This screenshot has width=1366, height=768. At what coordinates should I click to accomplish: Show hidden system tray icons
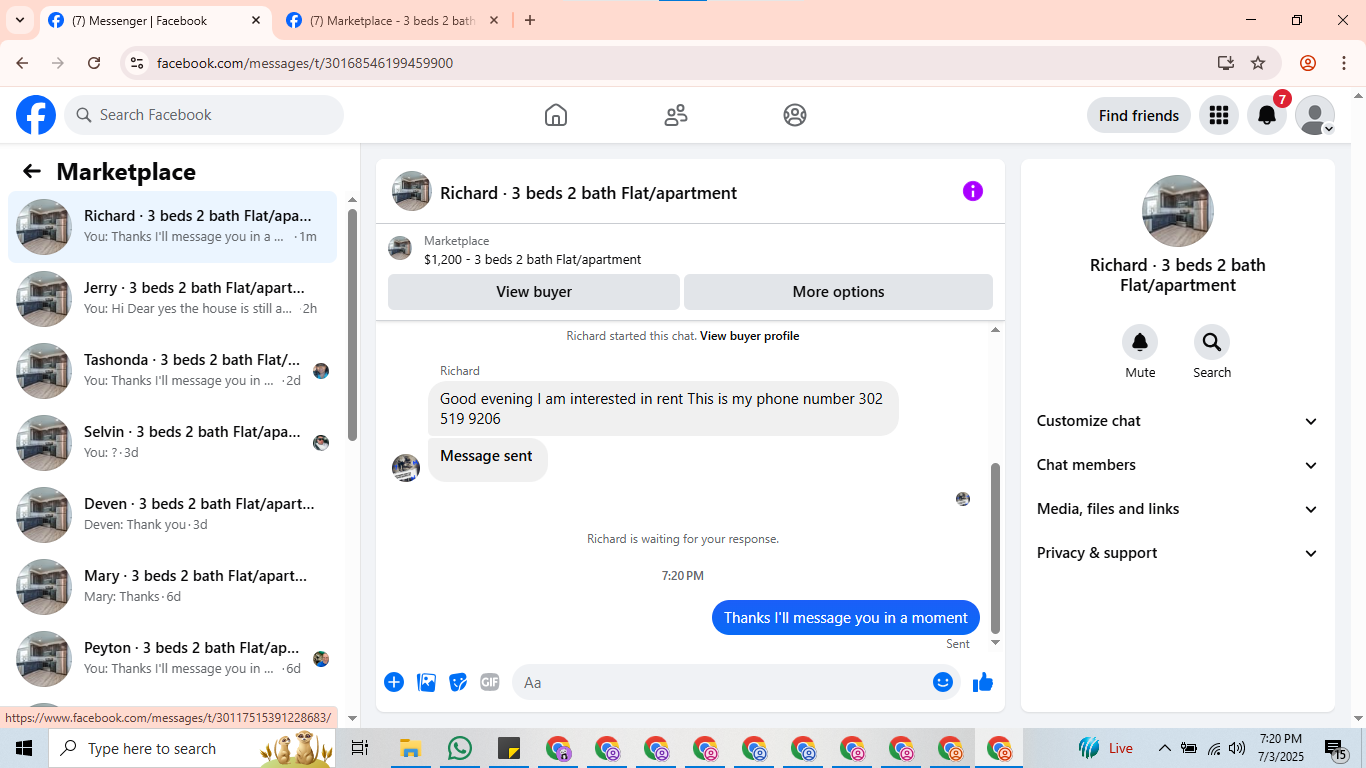point(1164,748)
